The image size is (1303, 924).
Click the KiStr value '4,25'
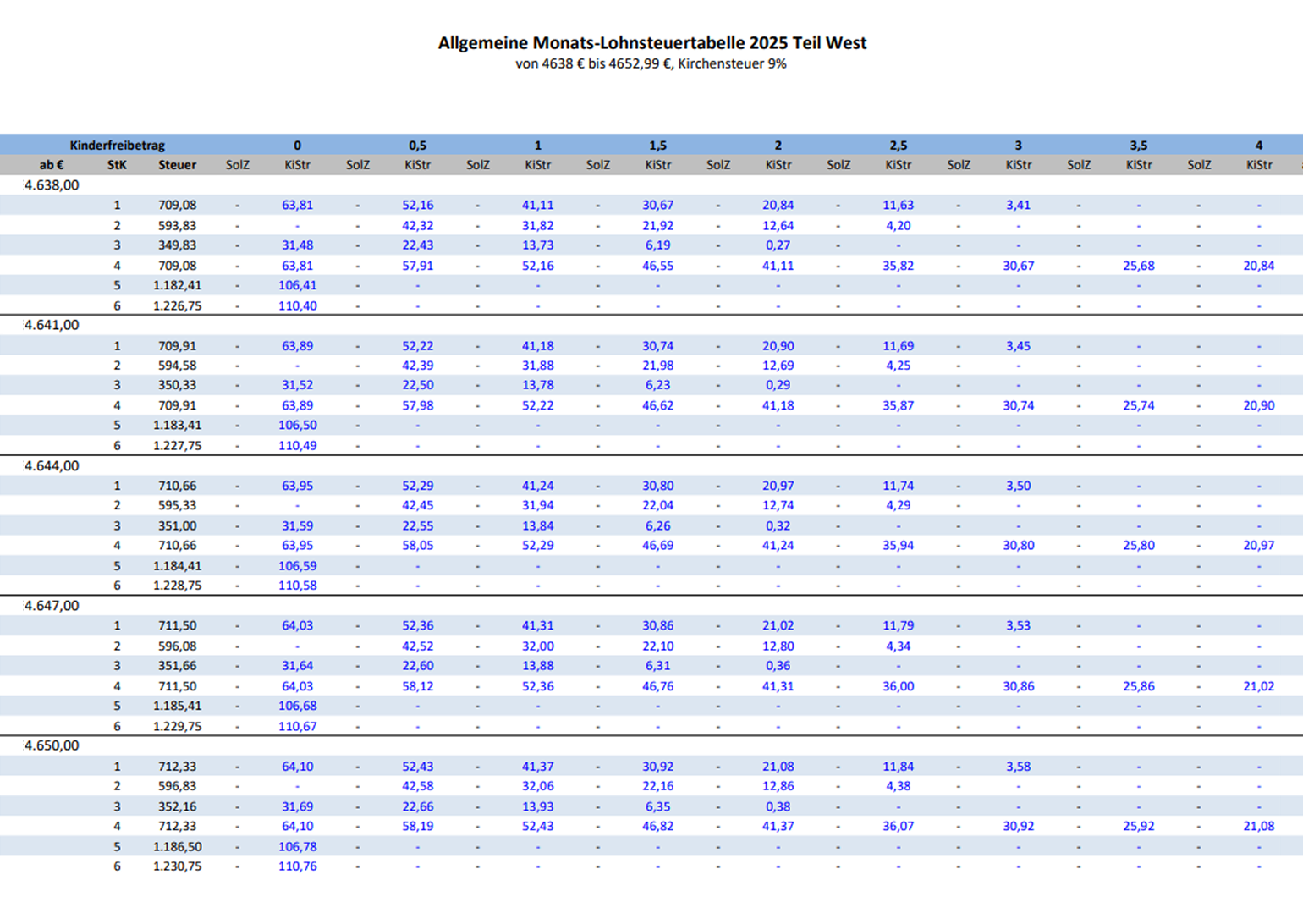898,366
